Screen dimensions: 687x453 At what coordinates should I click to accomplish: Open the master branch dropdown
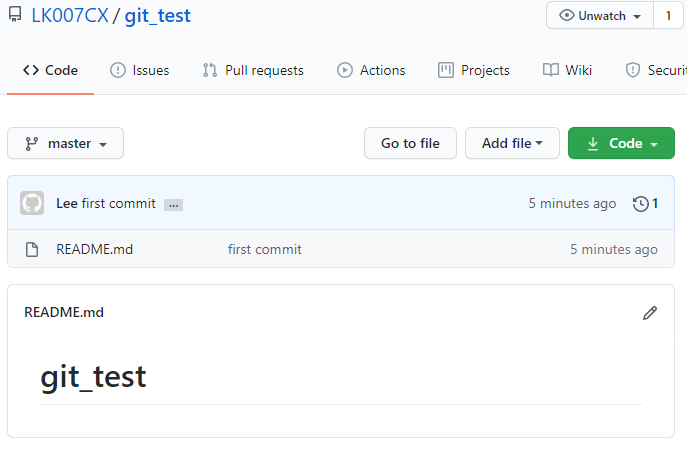(x=65, y=143)
